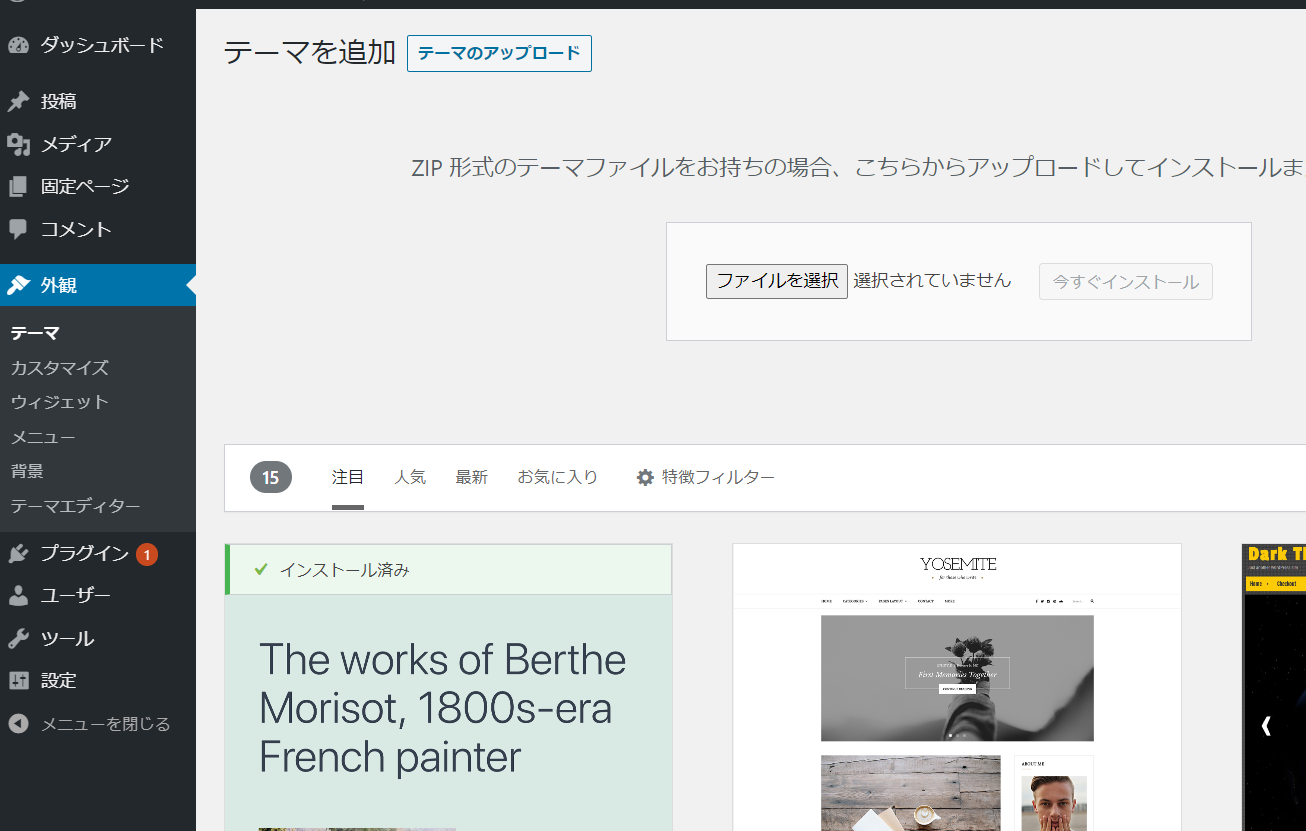Click the pushpin icon beside 投稿

click(x=18, y=102)
